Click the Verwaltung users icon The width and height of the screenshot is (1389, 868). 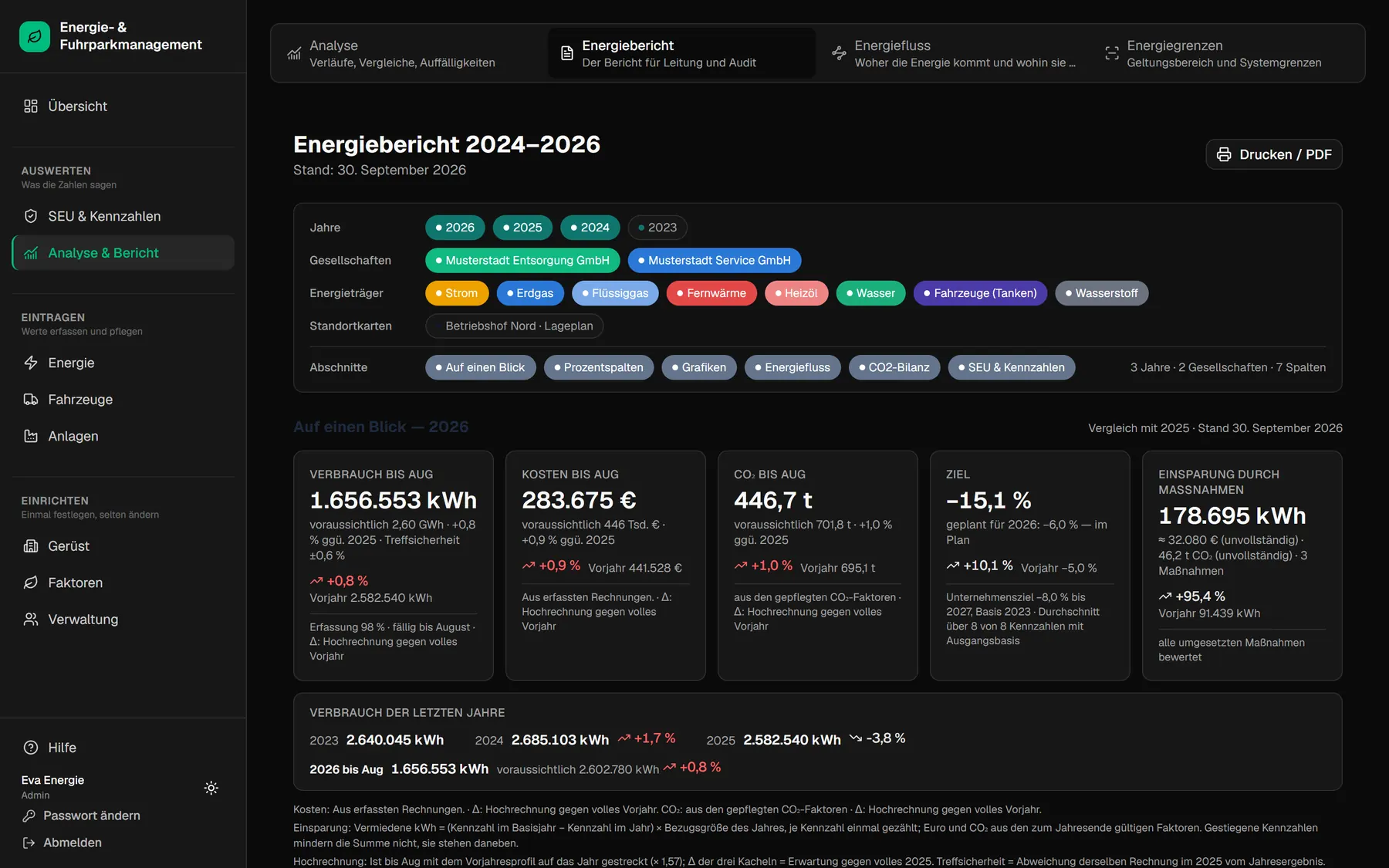(31, 620)
